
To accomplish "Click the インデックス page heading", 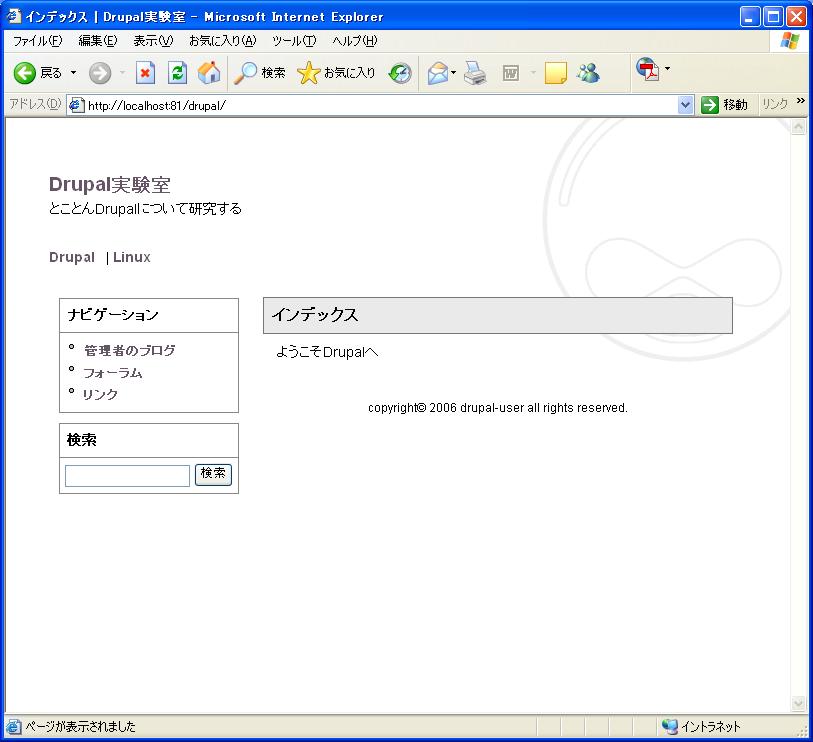I will pos(315,315).
